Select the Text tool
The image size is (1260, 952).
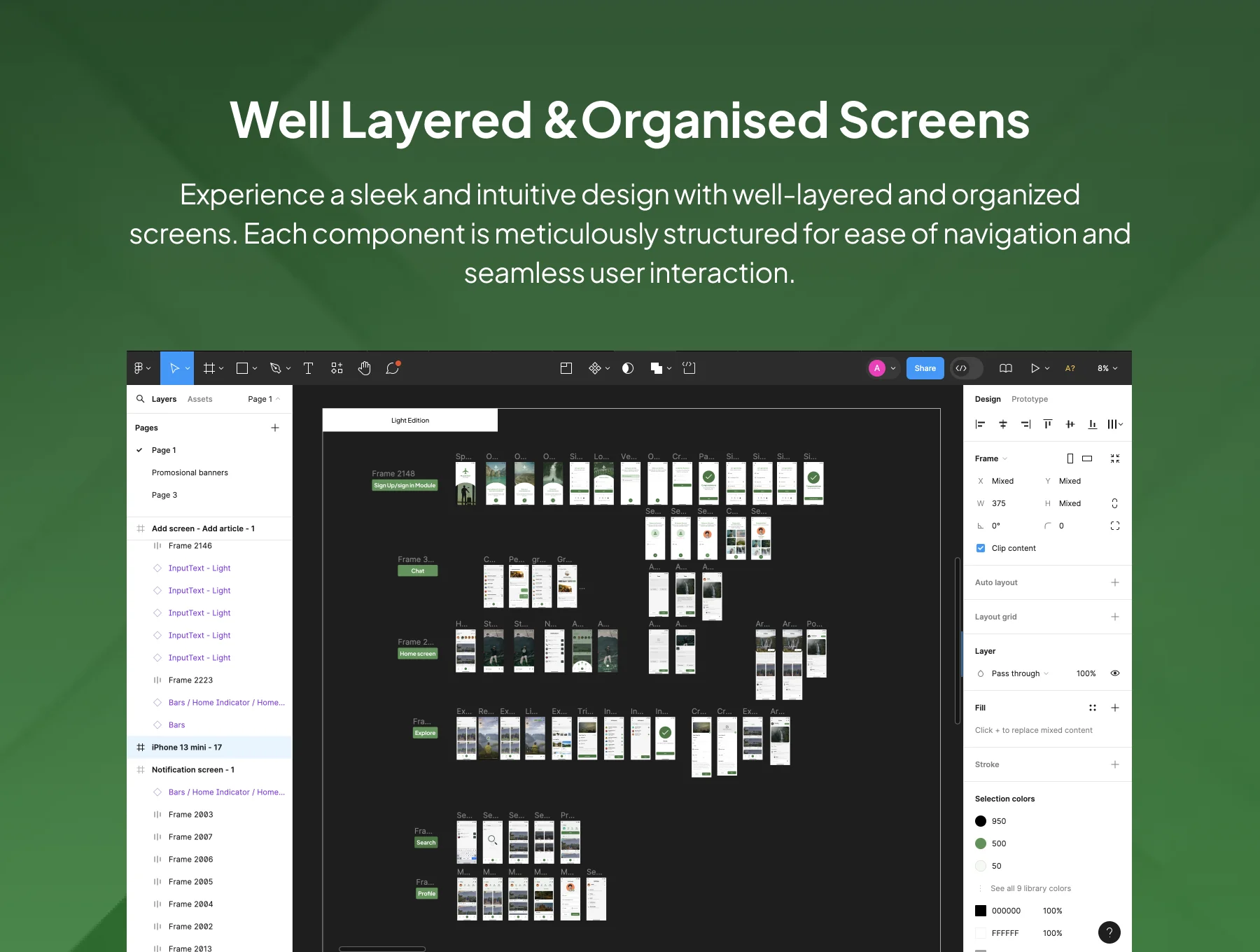[308, 368]
